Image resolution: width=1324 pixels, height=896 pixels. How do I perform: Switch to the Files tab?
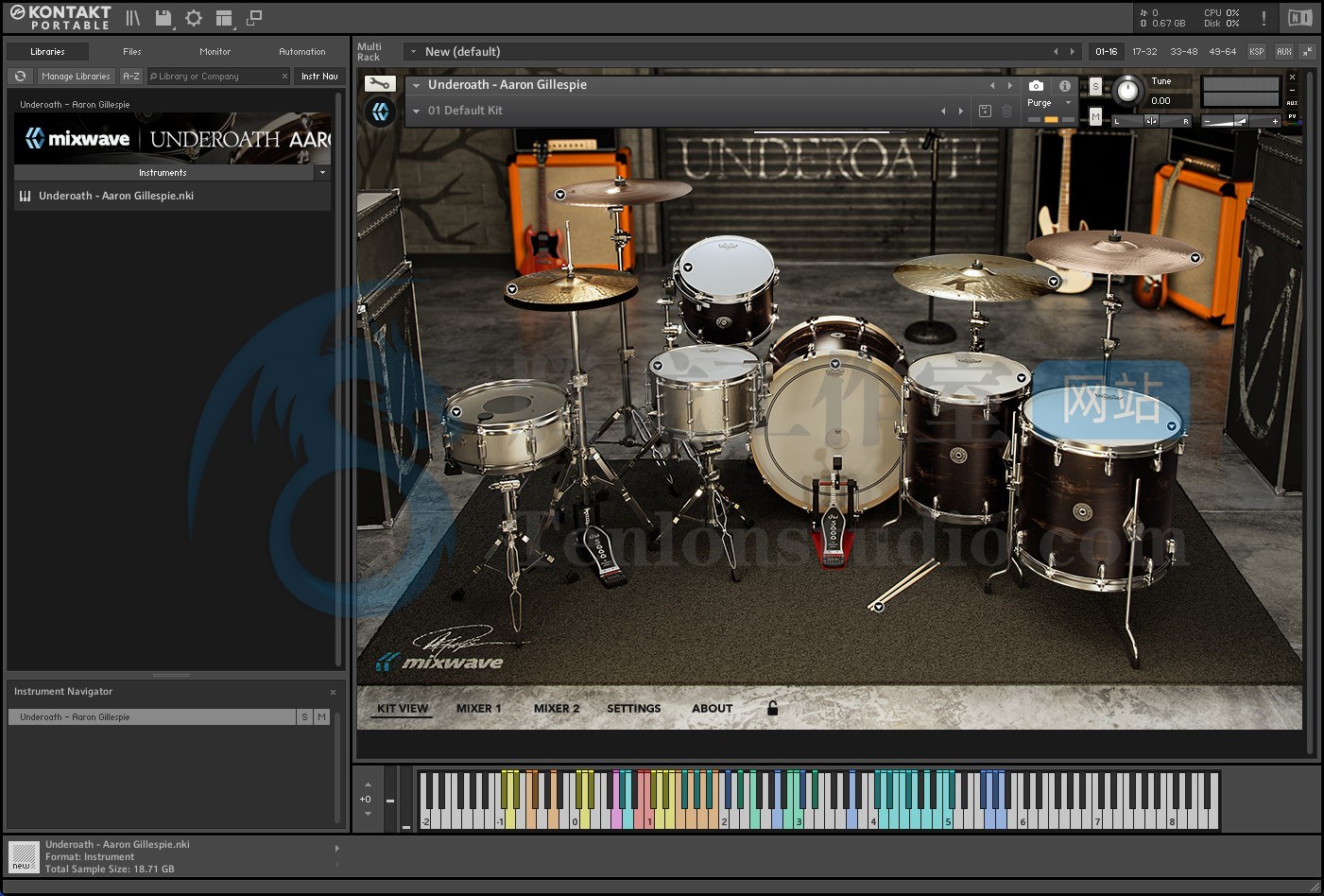132,51
